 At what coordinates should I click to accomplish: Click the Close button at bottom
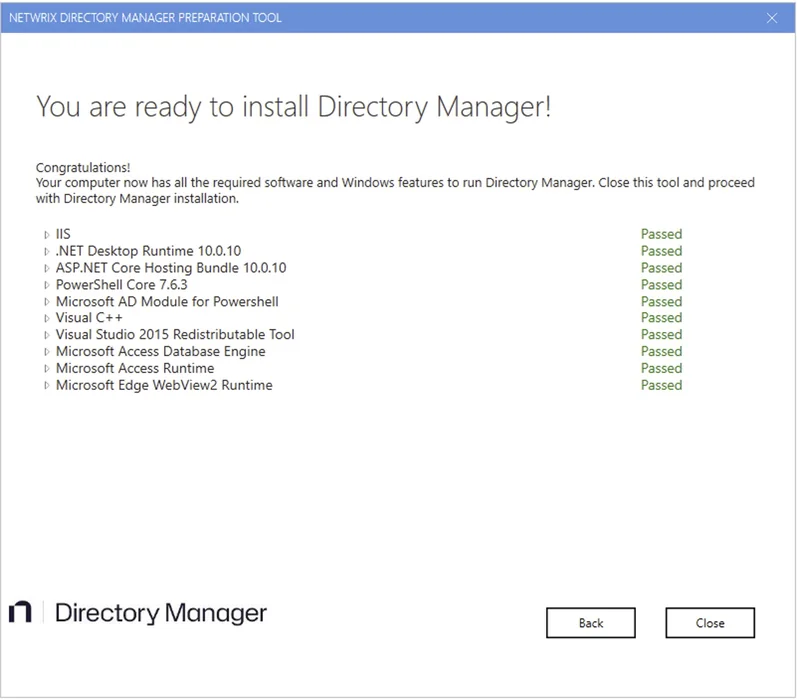click(710, 623)
